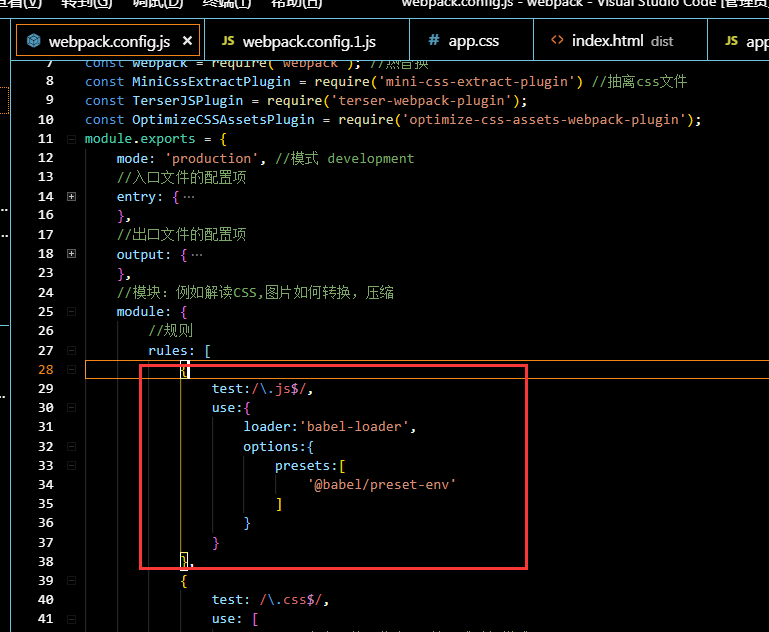Image resolution: width=769 pixels, height=632 pixels.
Task: Click the 'production' mode string
Action: pyautogui.click(x=211, y=158)
